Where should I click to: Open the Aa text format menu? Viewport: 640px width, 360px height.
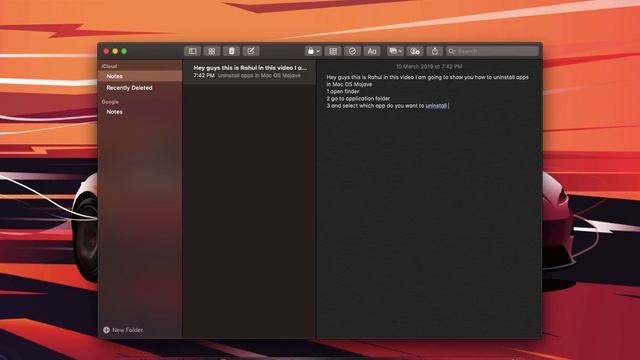click(x=372, y=51)
